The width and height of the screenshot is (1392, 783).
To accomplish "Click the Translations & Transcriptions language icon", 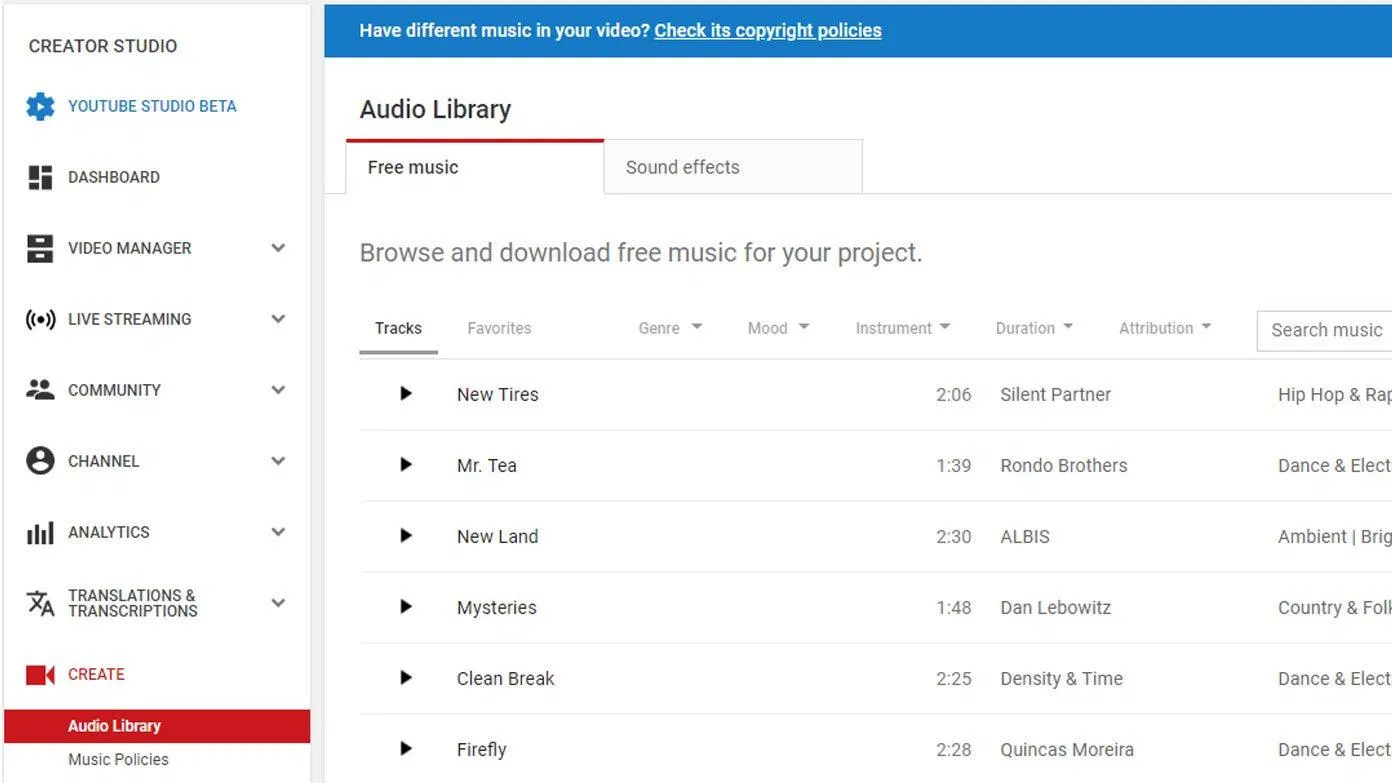I will (40, 603).
